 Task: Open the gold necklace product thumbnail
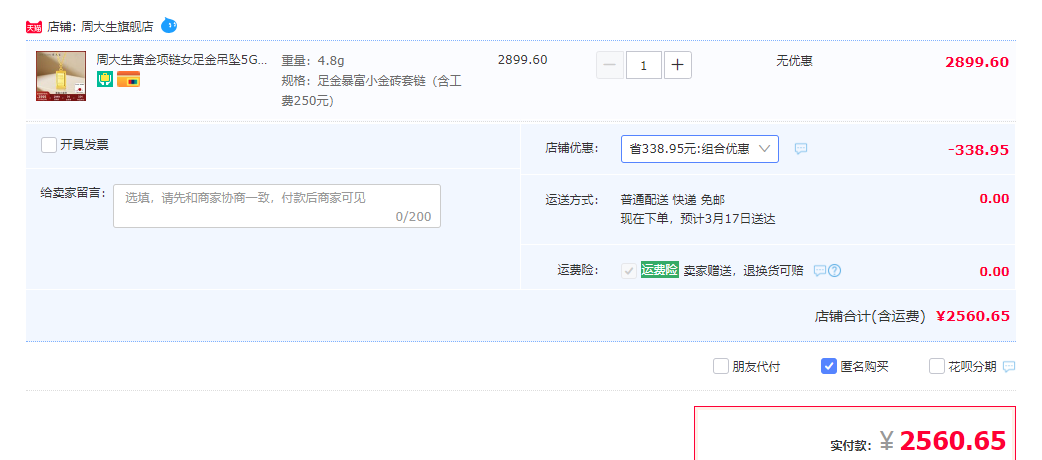click(x=61, y=76)
